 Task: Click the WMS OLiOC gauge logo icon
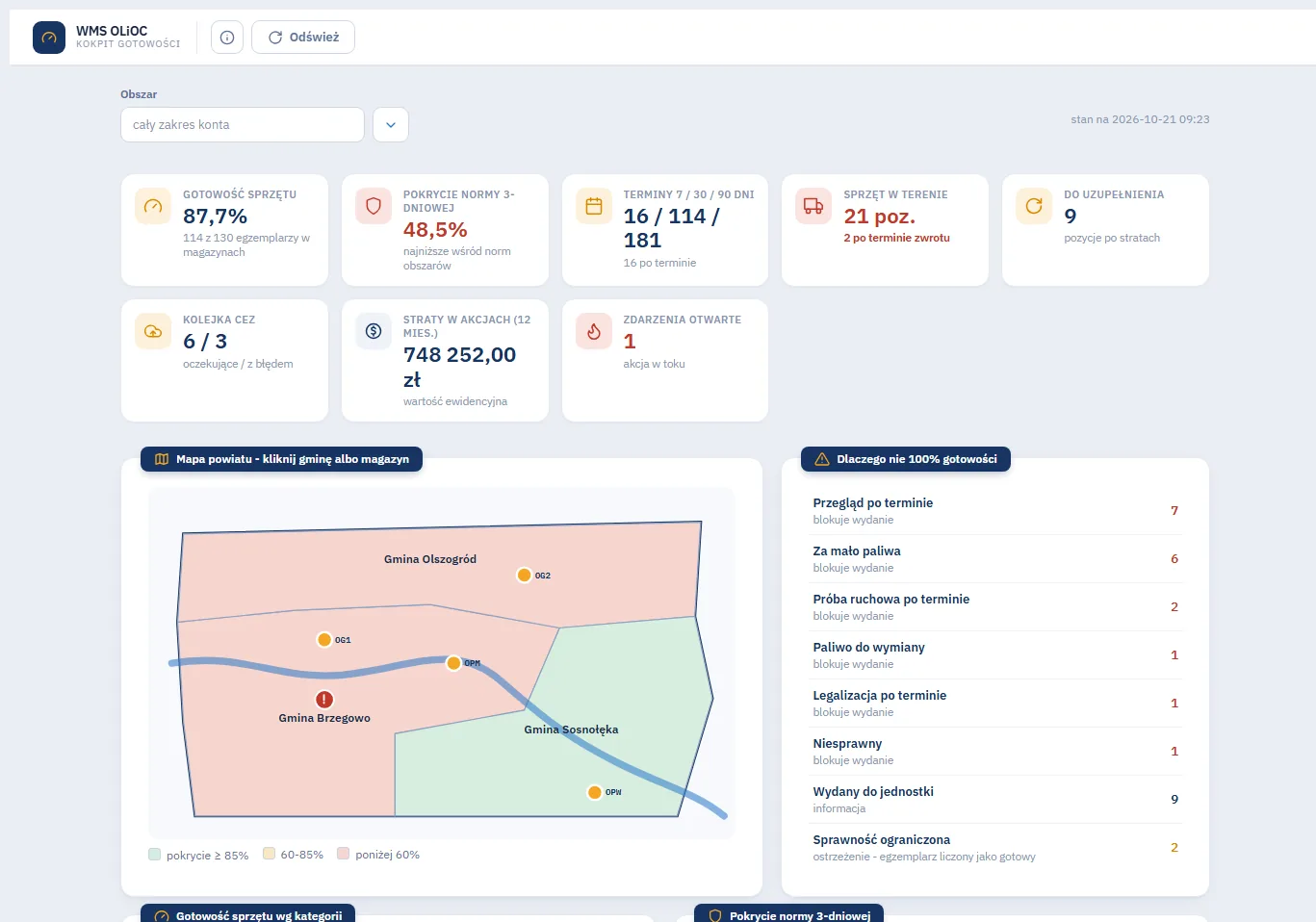click(49, 38)
